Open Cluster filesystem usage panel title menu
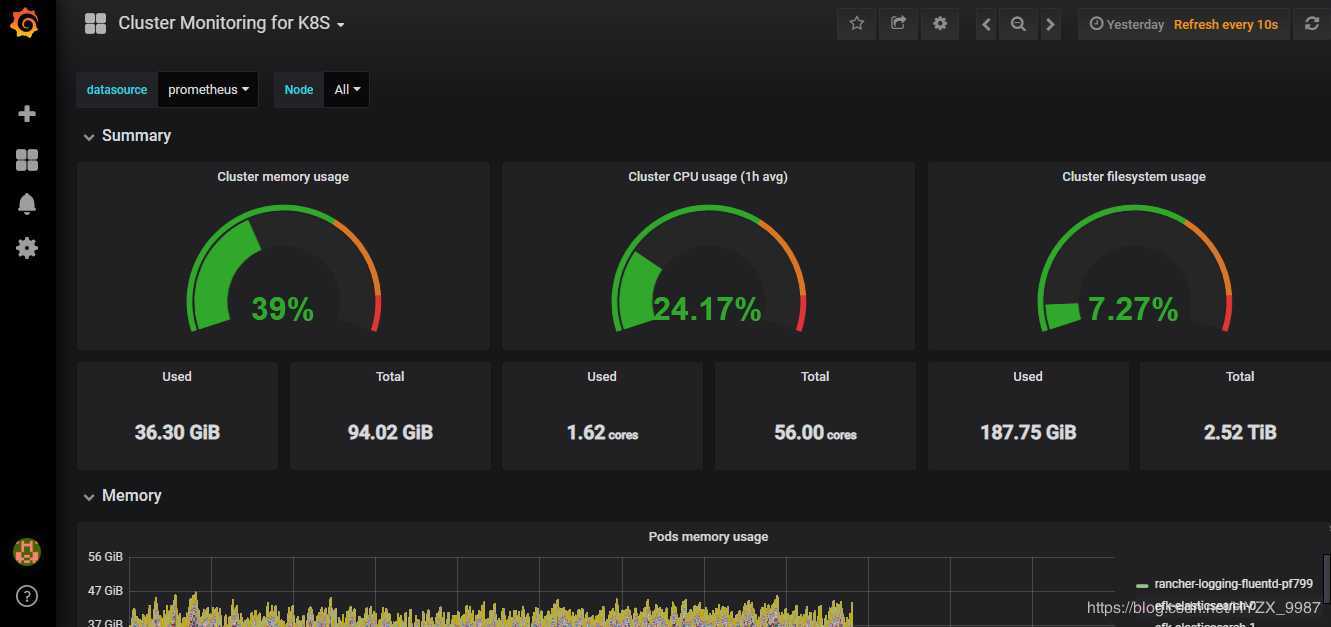 [1134, 177]
